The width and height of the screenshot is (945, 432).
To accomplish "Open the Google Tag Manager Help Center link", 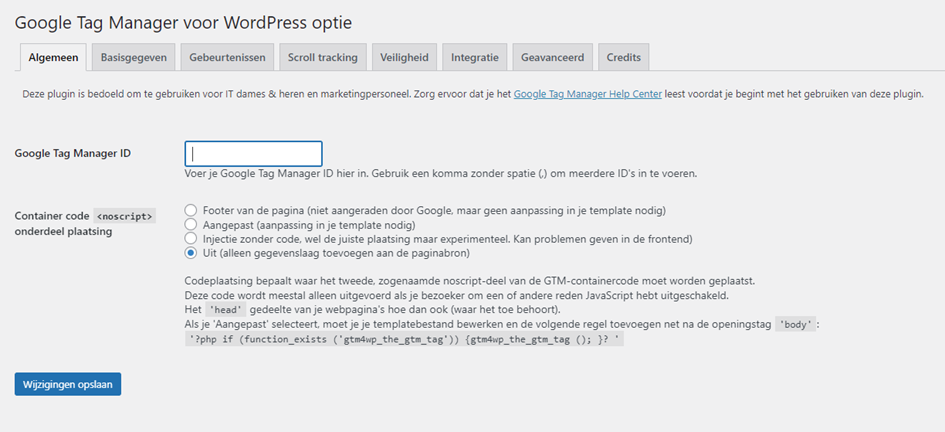I will 587,94.
